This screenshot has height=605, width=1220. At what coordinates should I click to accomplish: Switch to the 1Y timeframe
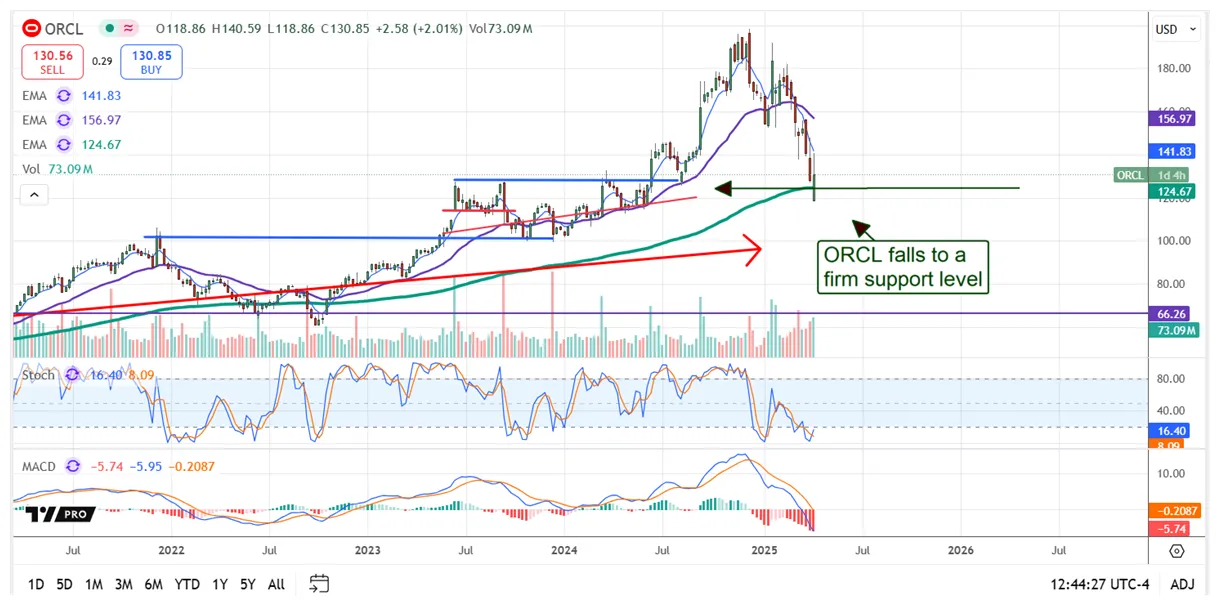219,584
